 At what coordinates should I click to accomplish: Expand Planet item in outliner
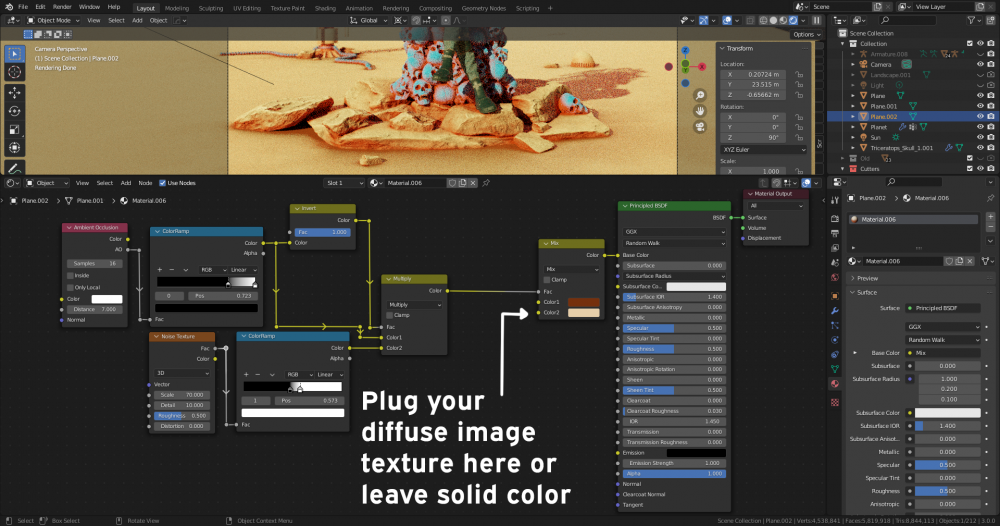pyautogui.click(x=853, y=127)
